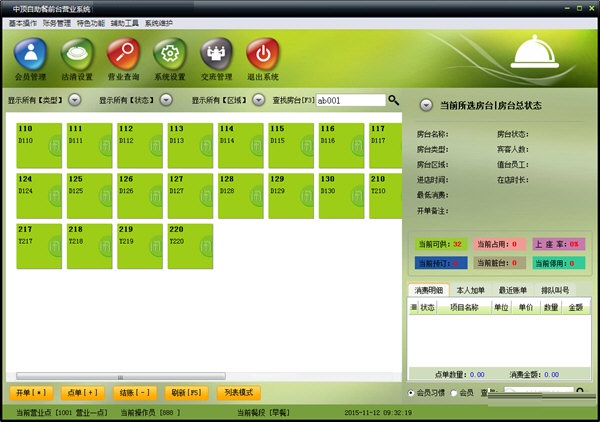600x422 pixels.
Task: Switch to the 最近账单 tab
Action: [515, 290]
